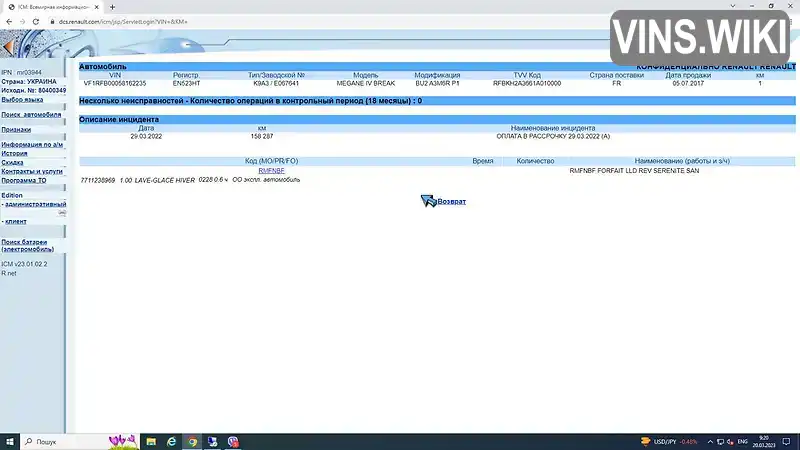Open the taskbar clock and date
Viewport: 800px width, 450px height.
tap(764, 441)
